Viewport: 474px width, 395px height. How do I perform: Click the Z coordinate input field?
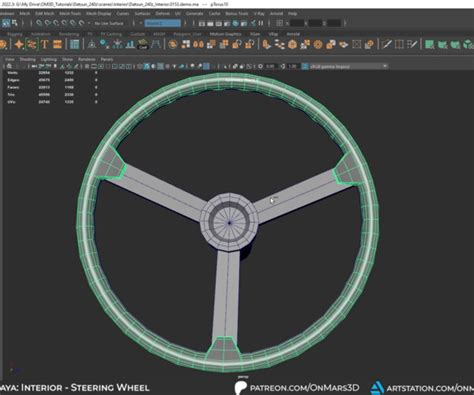point(334,23)
